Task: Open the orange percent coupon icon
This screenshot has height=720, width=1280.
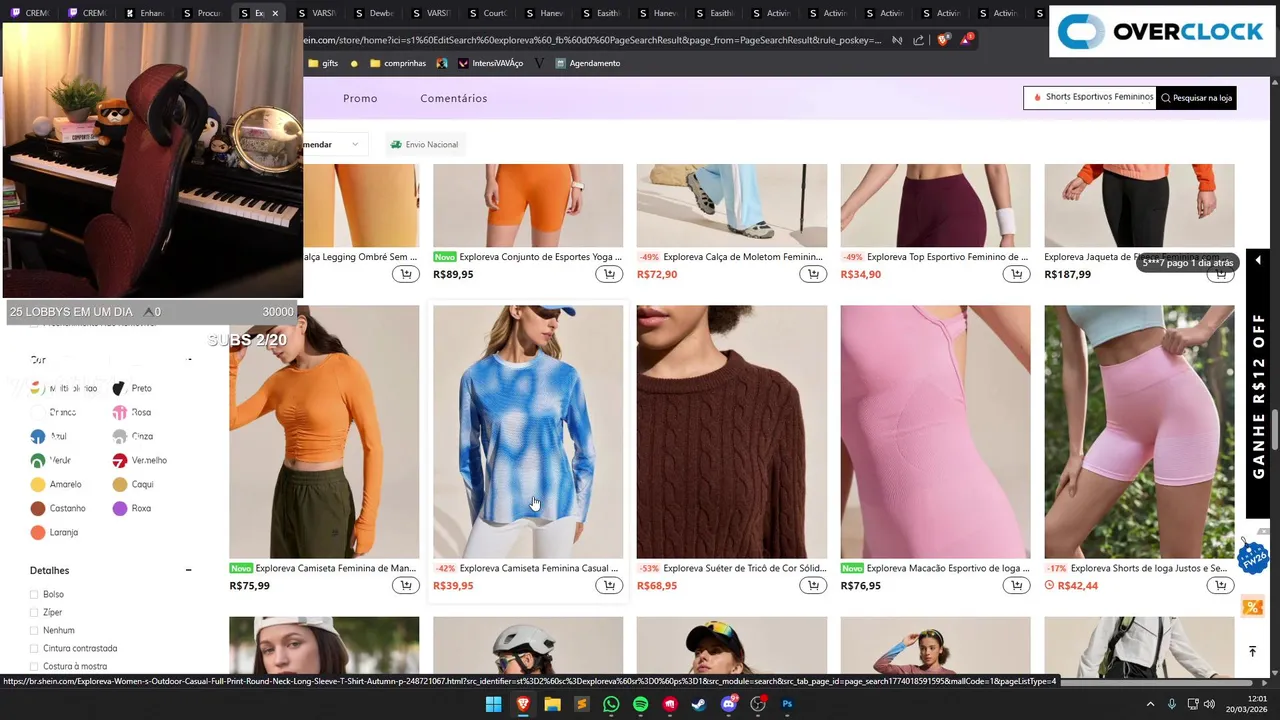Action: (1252, 607)
